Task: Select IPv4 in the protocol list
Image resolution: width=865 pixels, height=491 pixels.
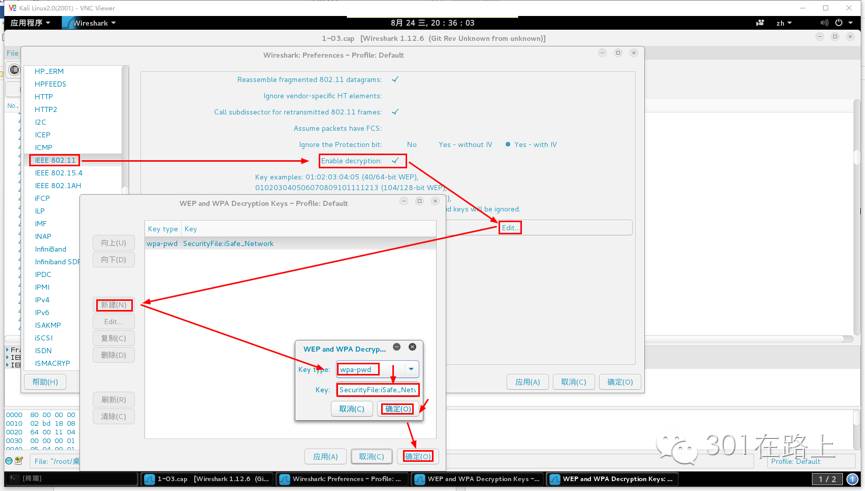Action: point(42,300)
